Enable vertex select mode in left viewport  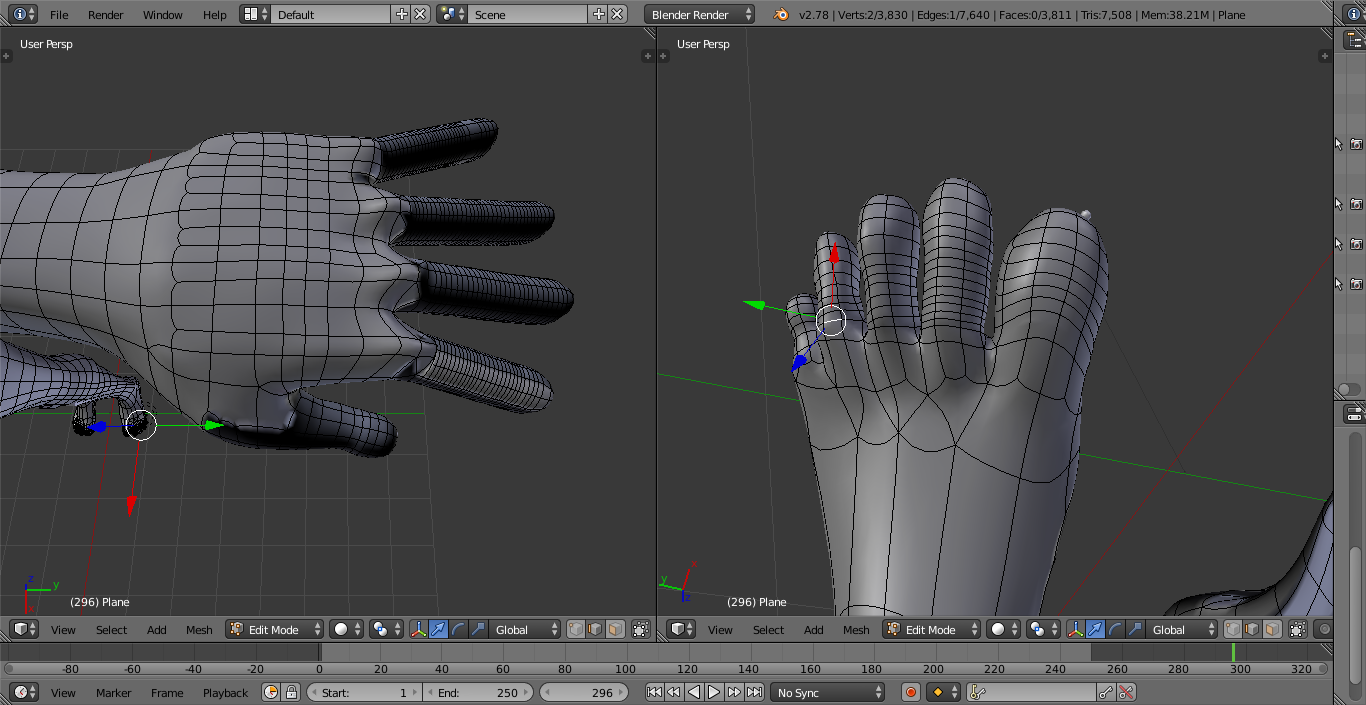click(576, 630)
